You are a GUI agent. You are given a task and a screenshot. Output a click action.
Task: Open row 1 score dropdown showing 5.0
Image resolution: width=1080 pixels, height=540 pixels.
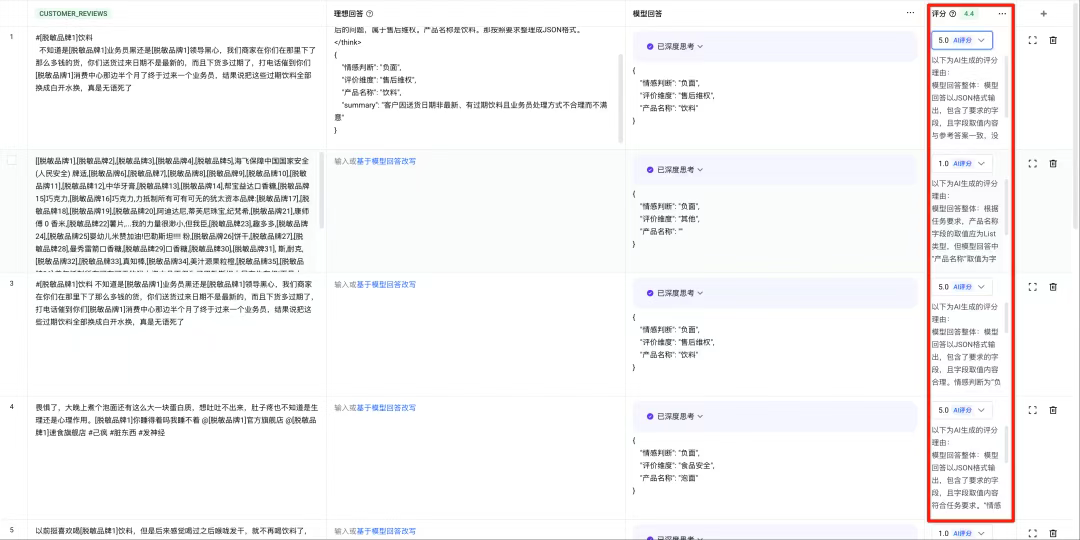[x=961, y=41]
